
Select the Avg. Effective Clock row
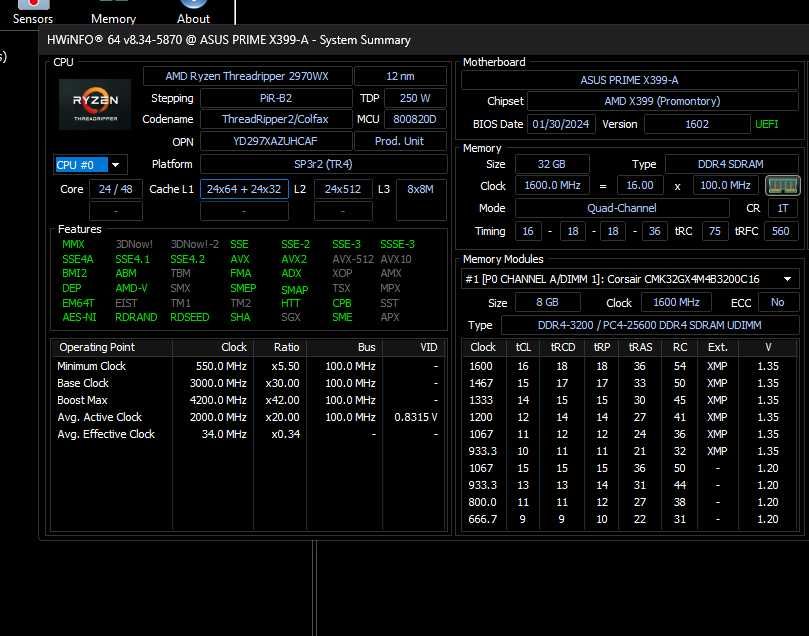pos(248,434)
